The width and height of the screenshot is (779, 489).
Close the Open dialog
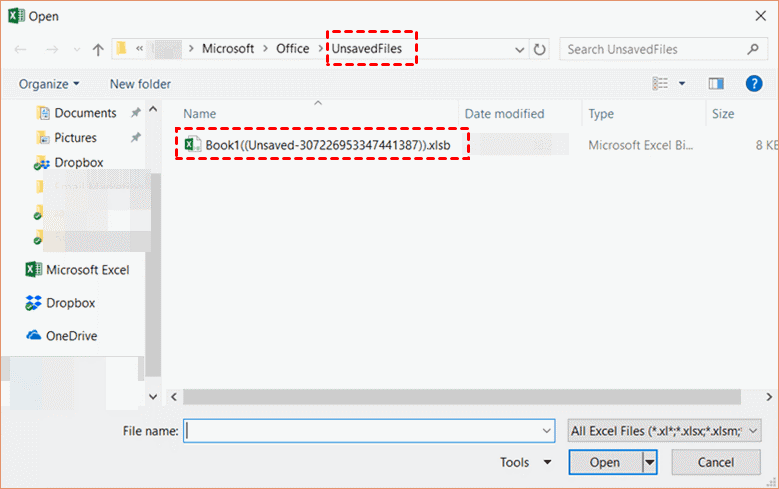click(761, 16)
